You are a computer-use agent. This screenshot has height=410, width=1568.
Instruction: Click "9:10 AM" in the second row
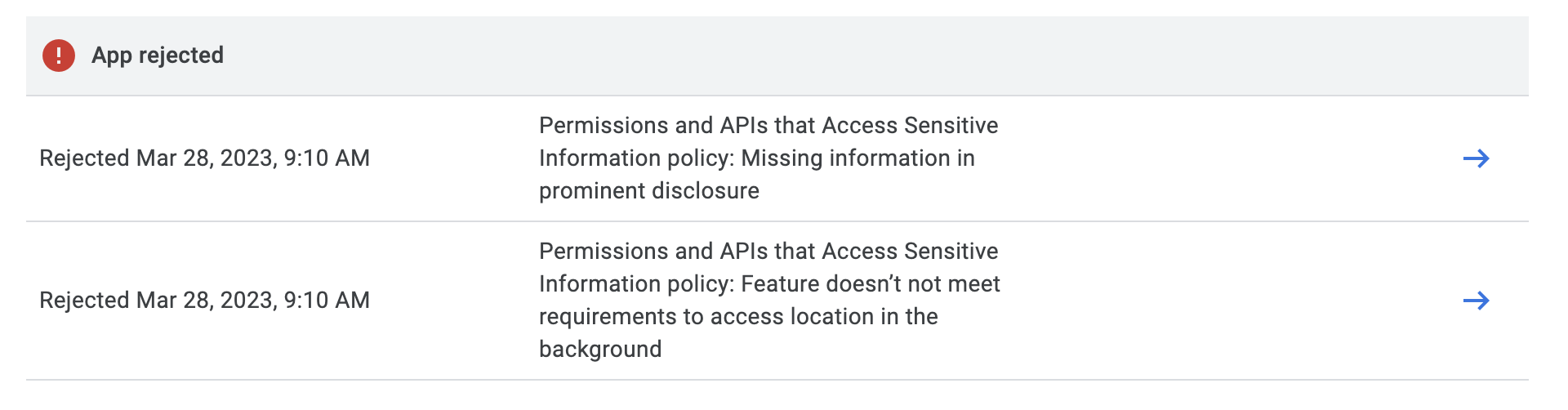pyautogui.click(x=327, y=301)
